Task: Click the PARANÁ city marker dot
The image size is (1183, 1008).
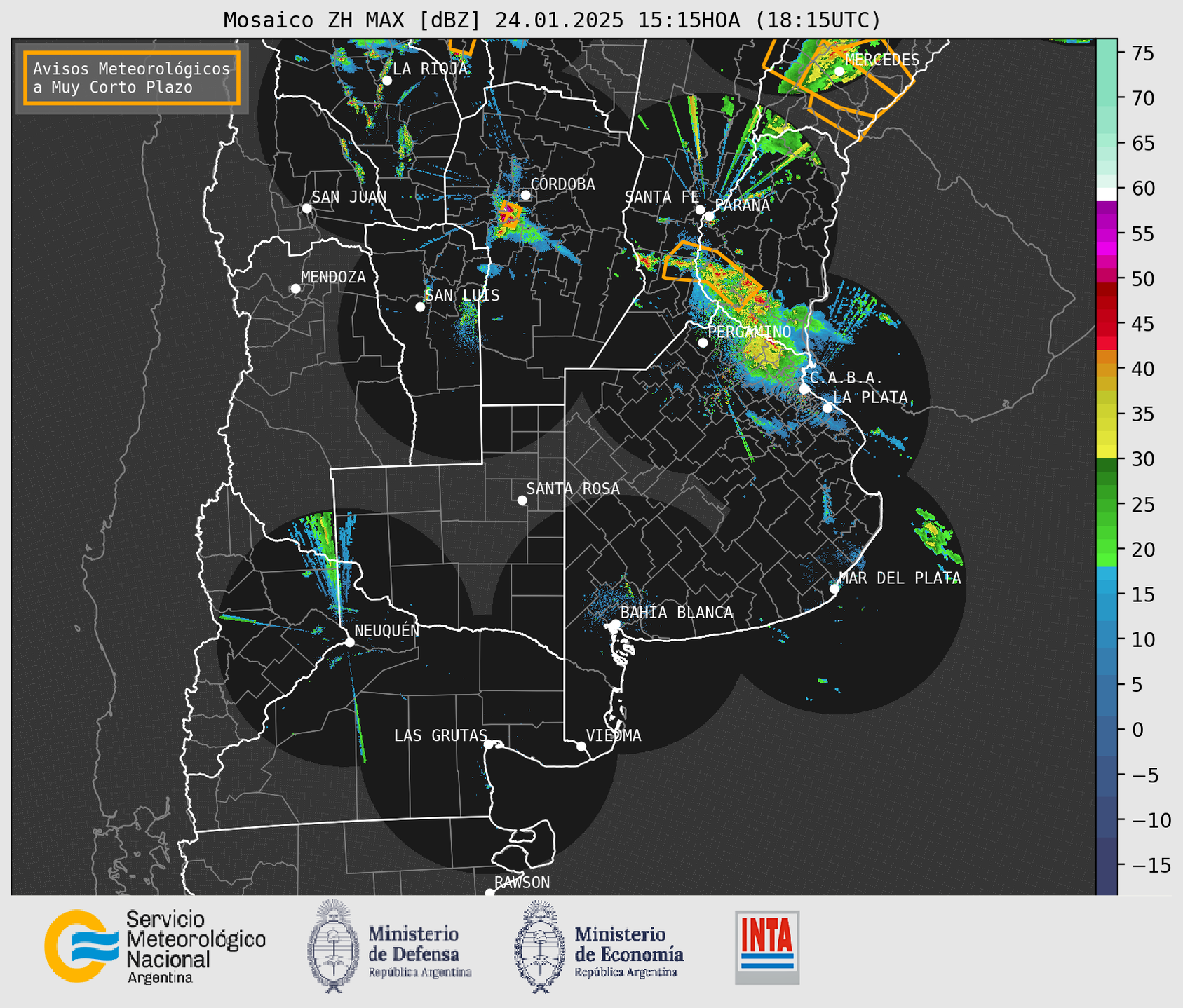Action: pos(709,217)
